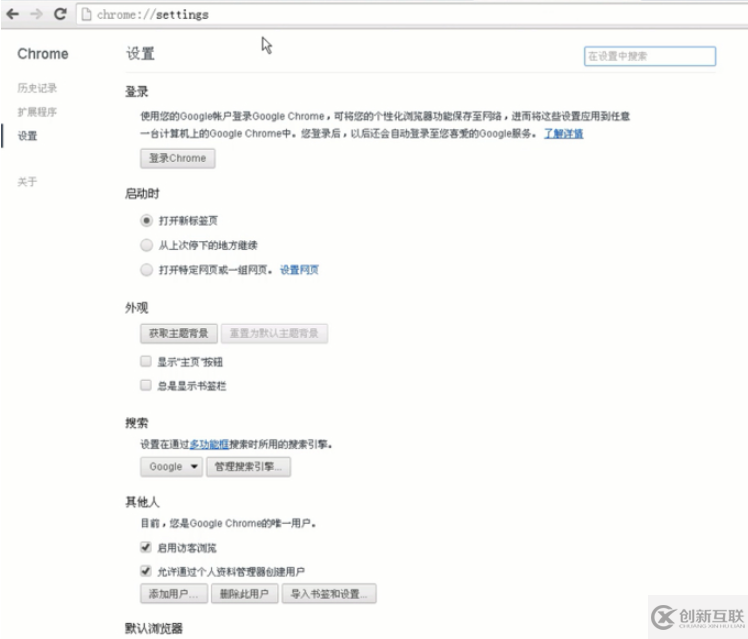The height and width of the screenshot is (639, 748).
Task: Click the 默认浏览器 section heading
Action: point(154,629)
